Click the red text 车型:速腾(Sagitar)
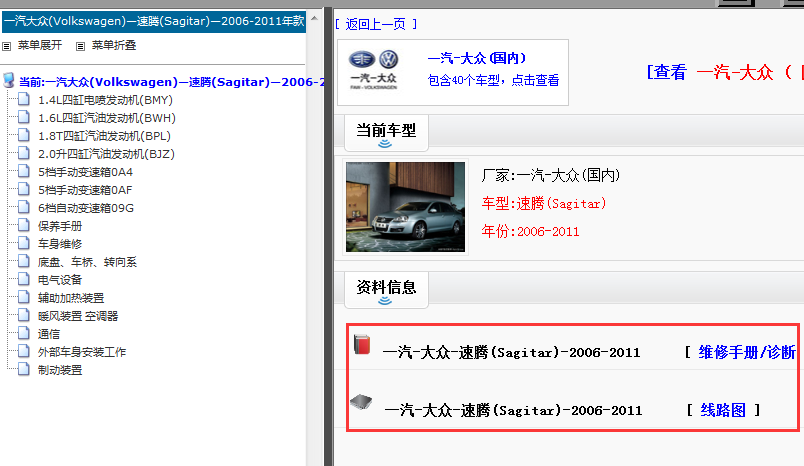The height and width of the screenshot is (466, 804). (x=544, y=204)
